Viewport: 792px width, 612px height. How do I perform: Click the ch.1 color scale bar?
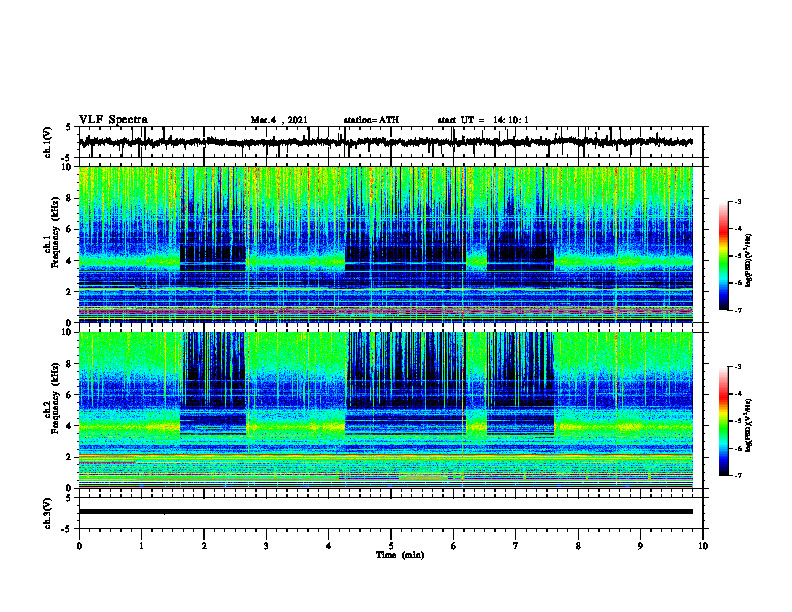[x=724, y=256]
